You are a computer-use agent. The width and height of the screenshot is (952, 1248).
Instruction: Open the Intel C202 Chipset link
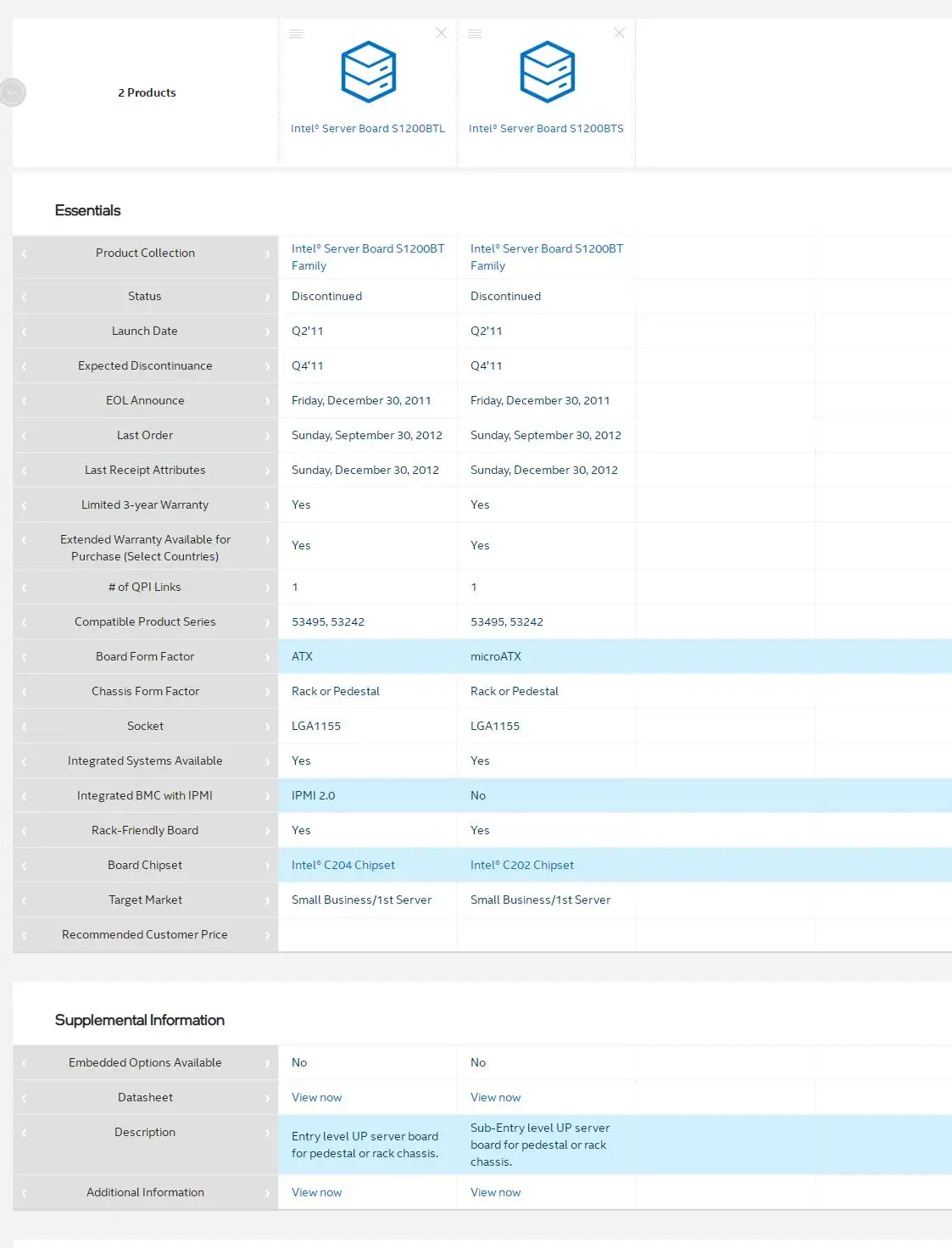[x=522, y=866]
